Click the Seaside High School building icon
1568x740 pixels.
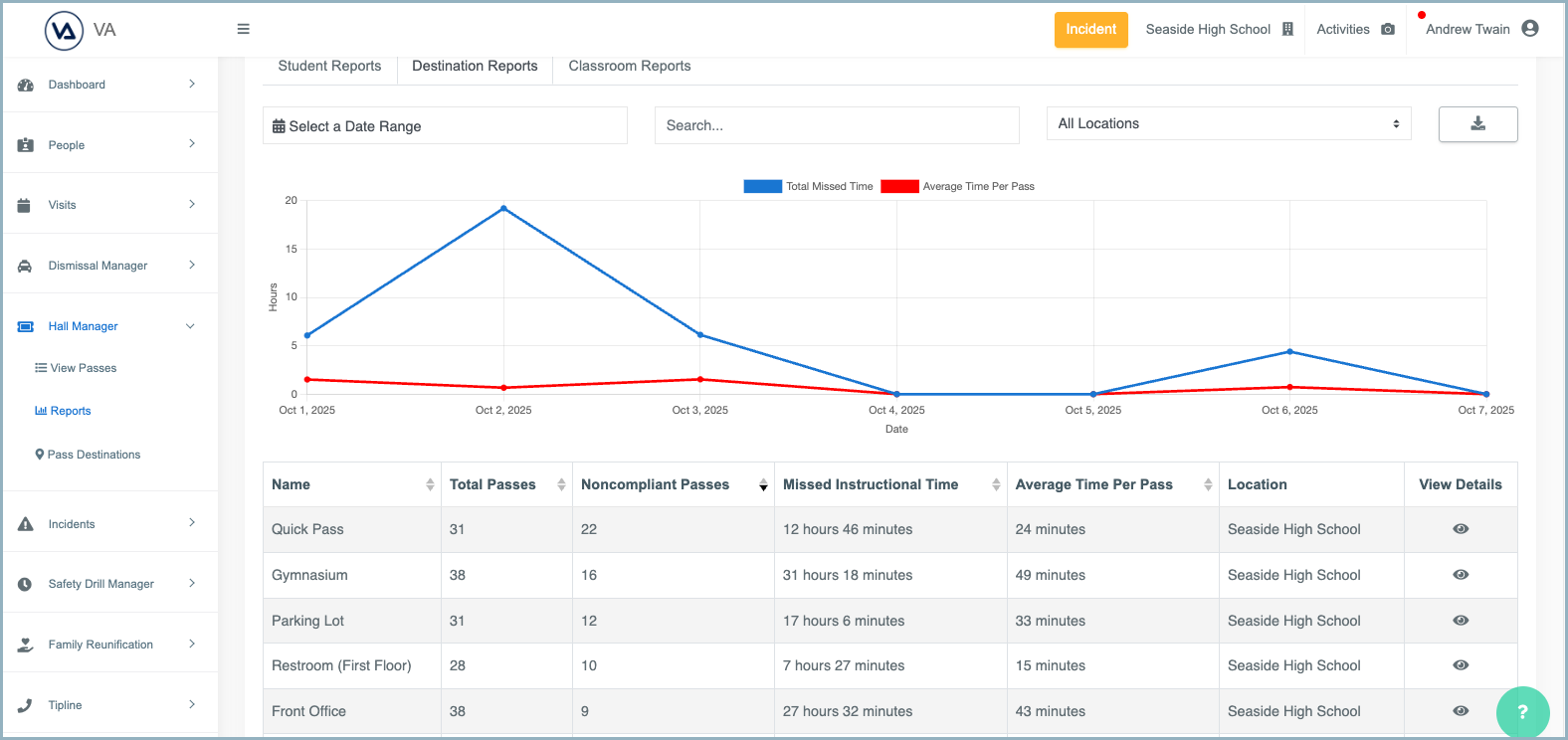pyautogui.click(x=1287, y=30)
